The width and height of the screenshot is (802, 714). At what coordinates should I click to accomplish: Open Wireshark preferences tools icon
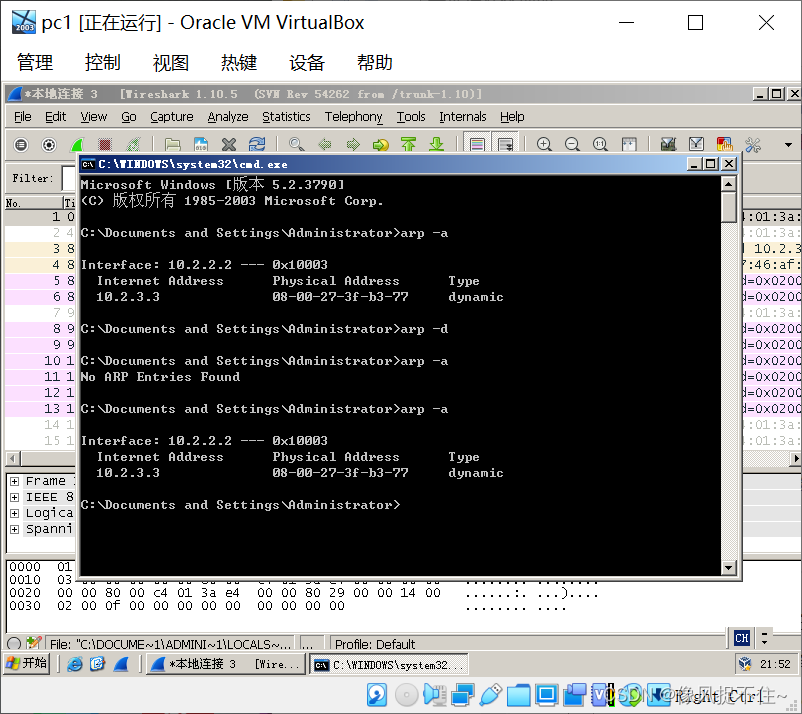752,145
